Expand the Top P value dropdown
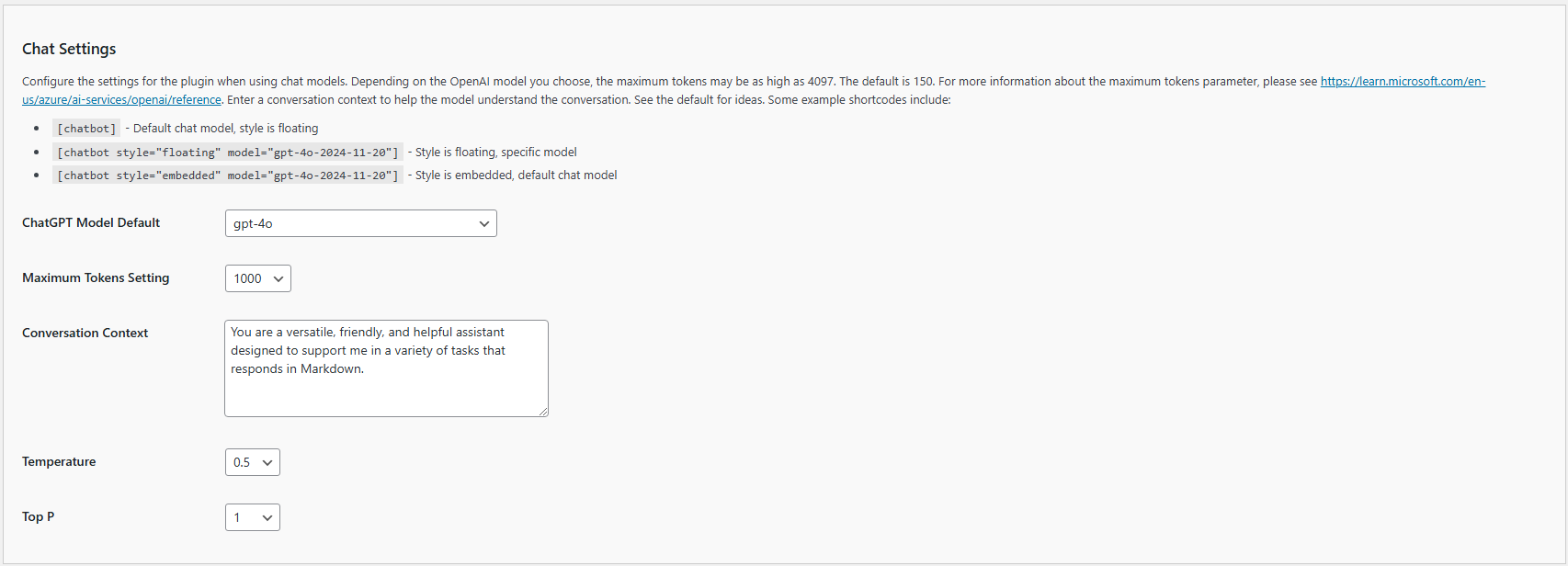The width and height of the screenshot is (1568, 566). click(x=252, y=517)
